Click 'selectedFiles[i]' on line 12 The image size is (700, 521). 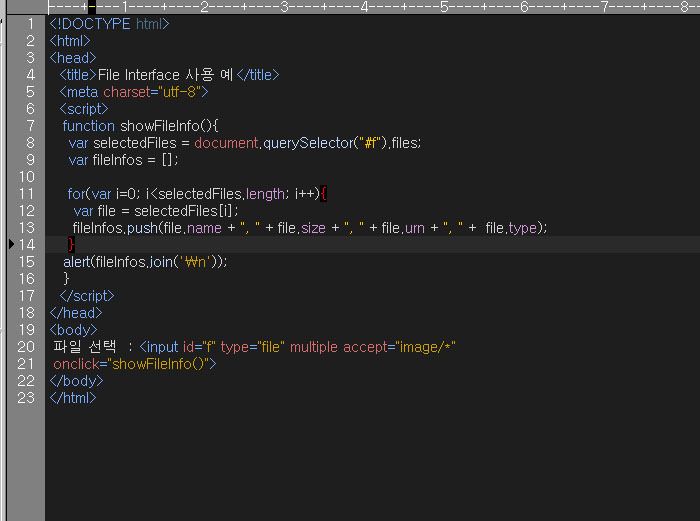point(183,211)
